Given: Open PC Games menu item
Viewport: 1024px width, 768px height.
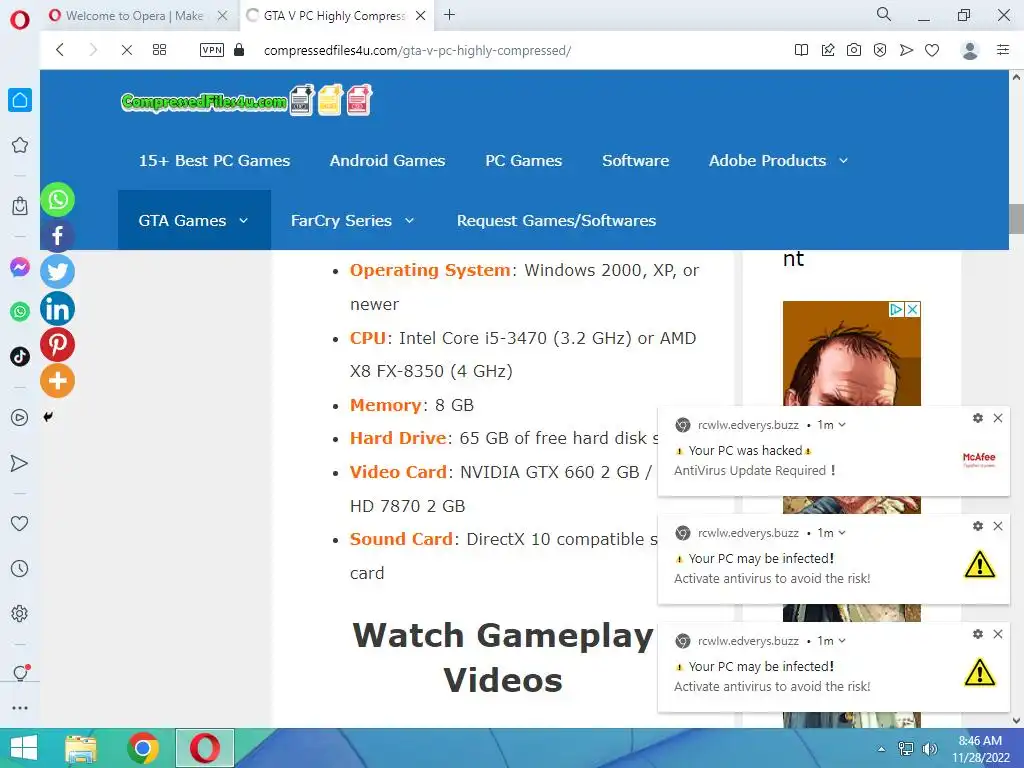Looking at the screenshot, I should pos(524,161).
